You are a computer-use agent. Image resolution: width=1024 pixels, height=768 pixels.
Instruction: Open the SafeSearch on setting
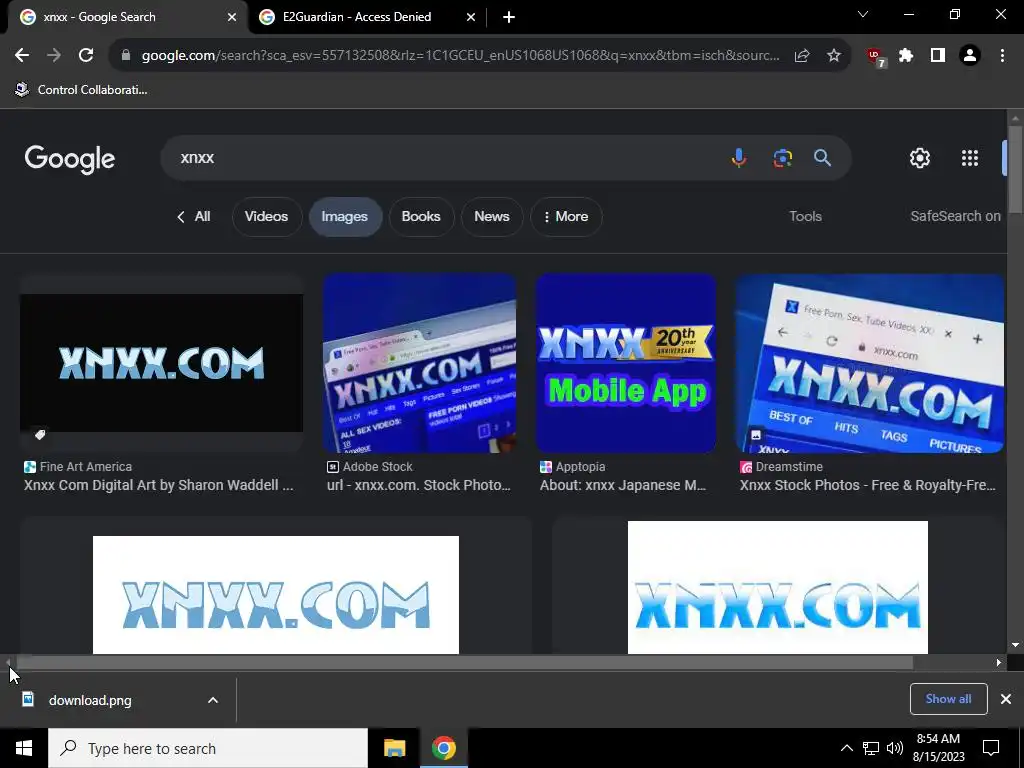click(x=955, y=216)
